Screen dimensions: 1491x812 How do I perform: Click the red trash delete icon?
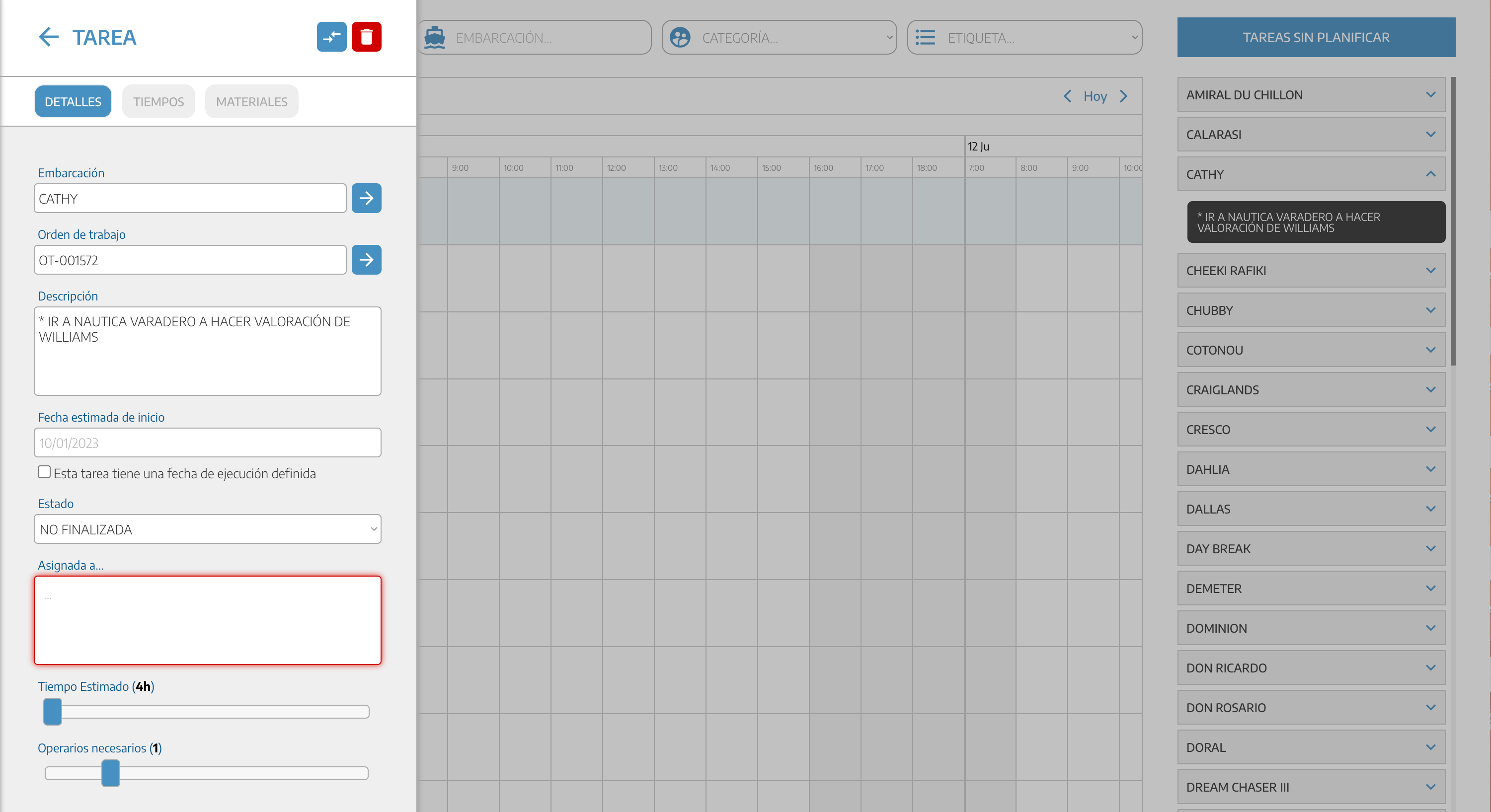pos(366,37)
